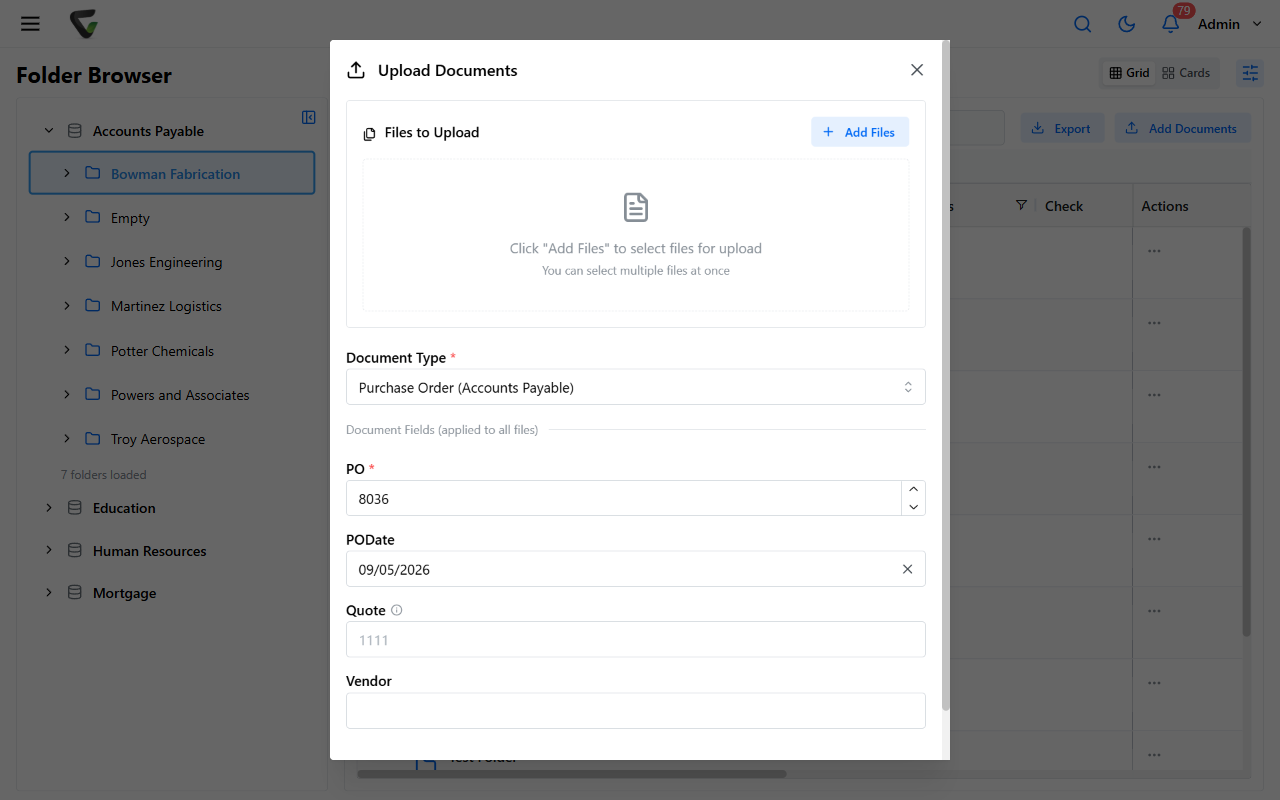Click the '7 folders loaded' text
The width and height of the screenshot is (1280, 800).
point(104,475)
